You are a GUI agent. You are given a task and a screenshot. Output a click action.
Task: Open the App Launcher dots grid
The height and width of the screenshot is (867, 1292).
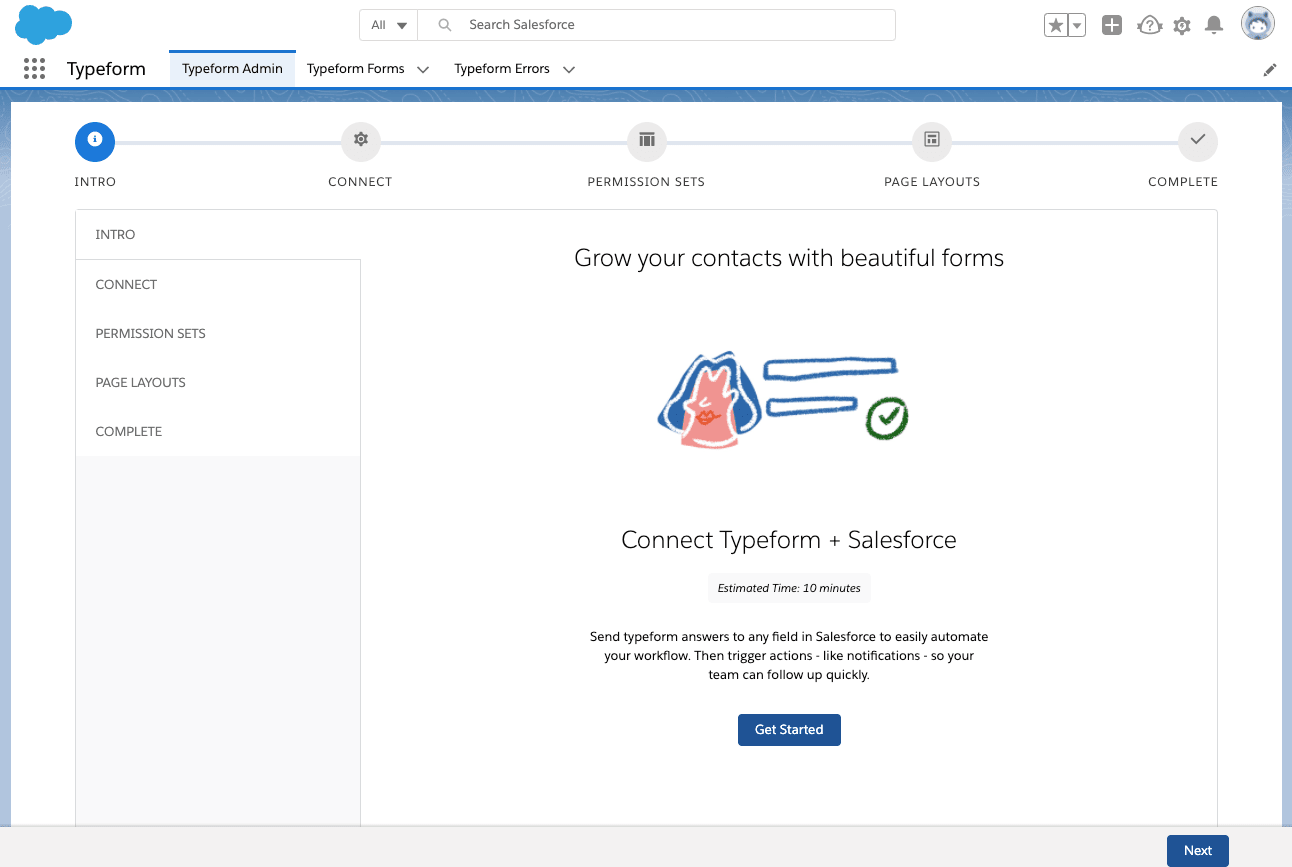coord(34,69)
